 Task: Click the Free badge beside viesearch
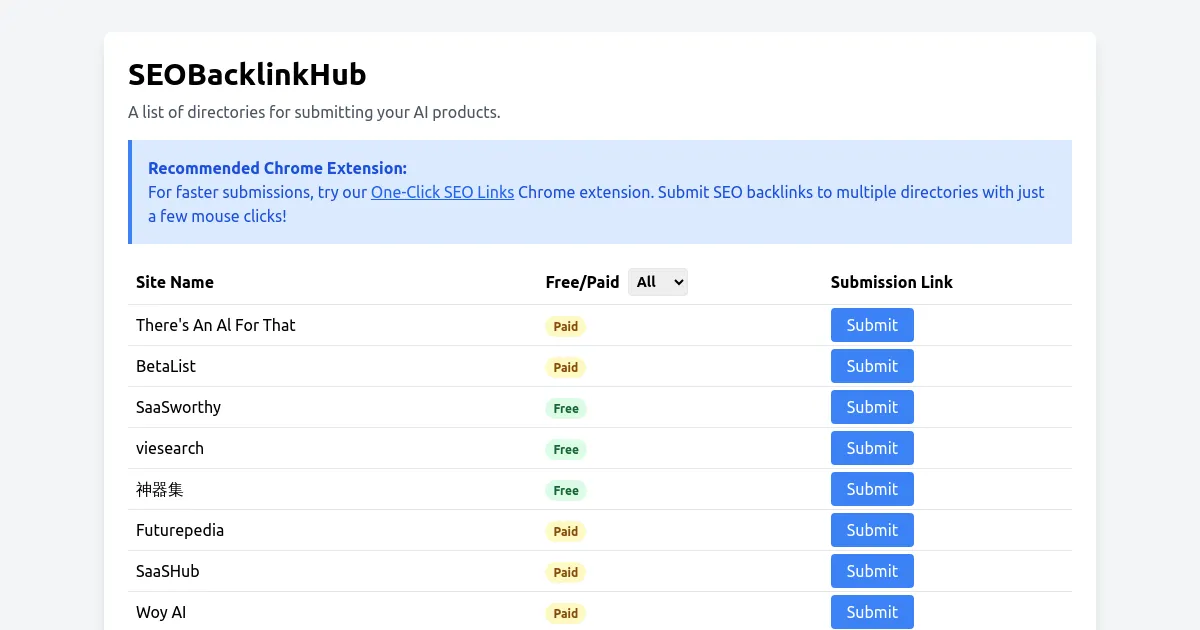tap(565, 449)
